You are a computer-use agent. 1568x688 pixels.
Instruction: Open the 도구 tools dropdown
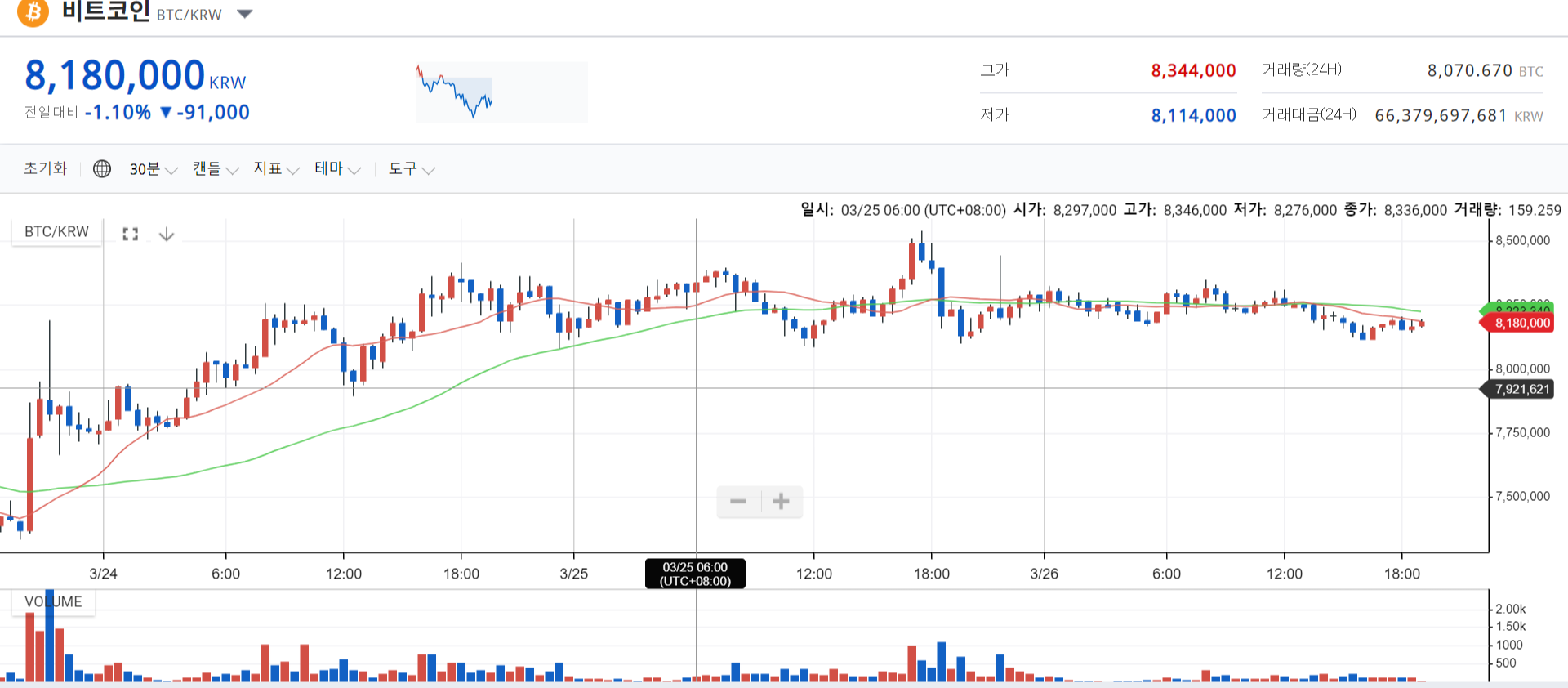pos(412,169)
